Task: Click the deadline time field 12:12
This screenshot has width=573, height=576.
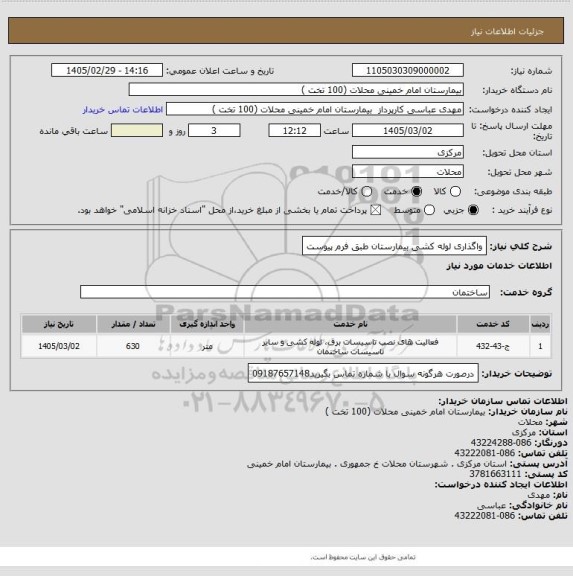Action: [295, 130]
